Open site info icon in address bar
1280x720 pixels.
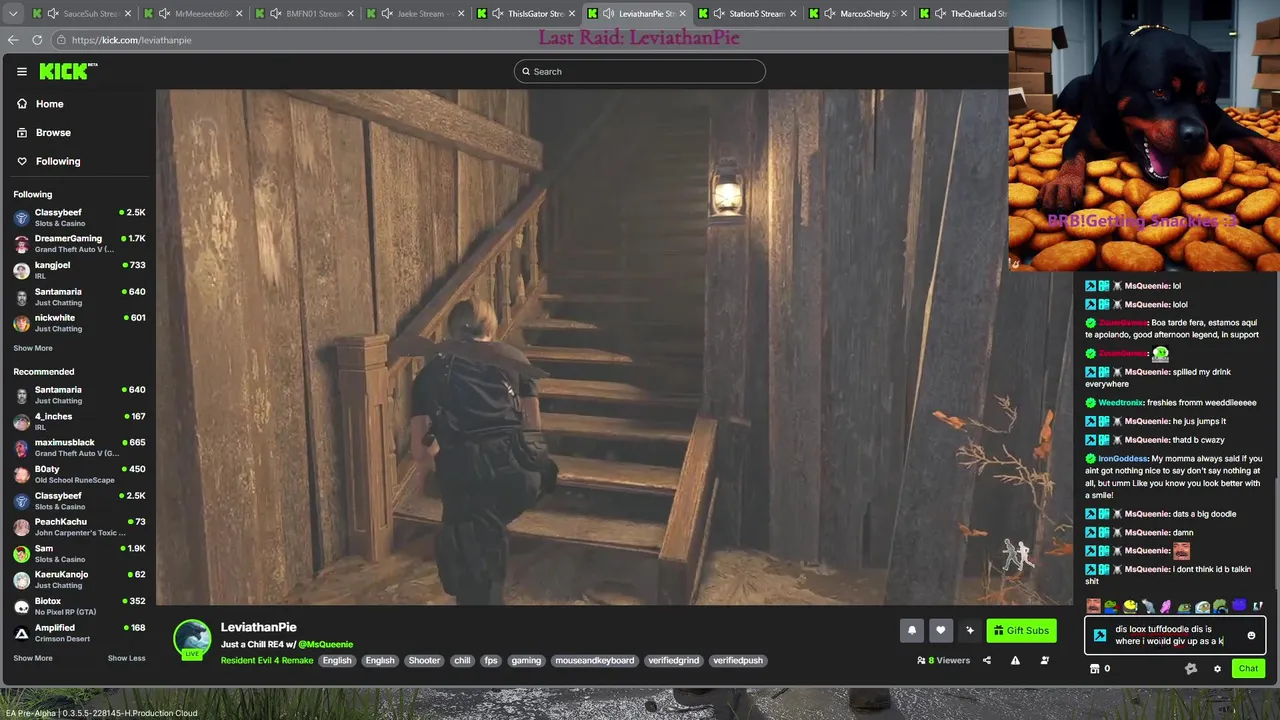(61, 40)
